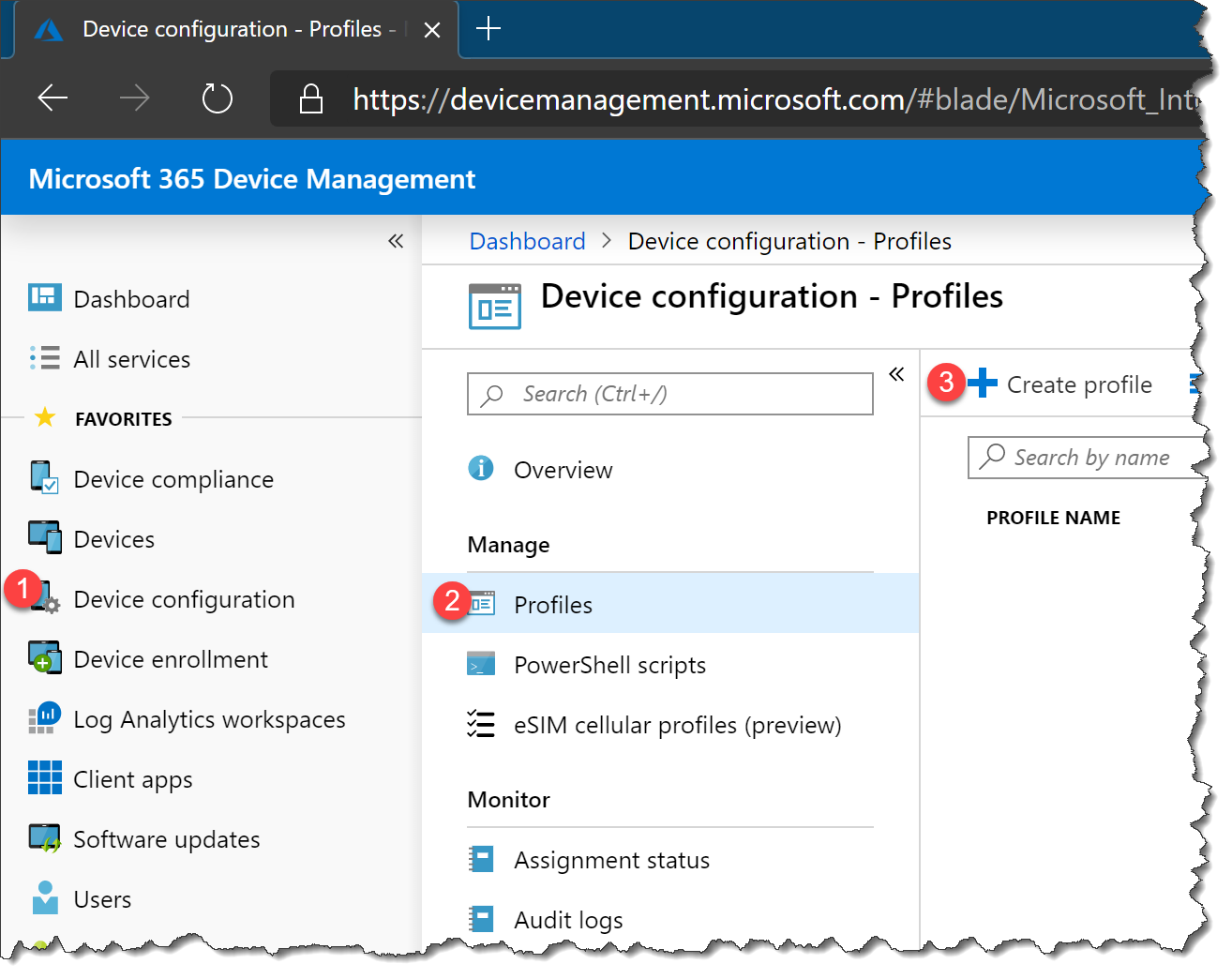Click the Device enrollment icon
This screenshot has height=979, width=1232.
click(x=44, y=658)
